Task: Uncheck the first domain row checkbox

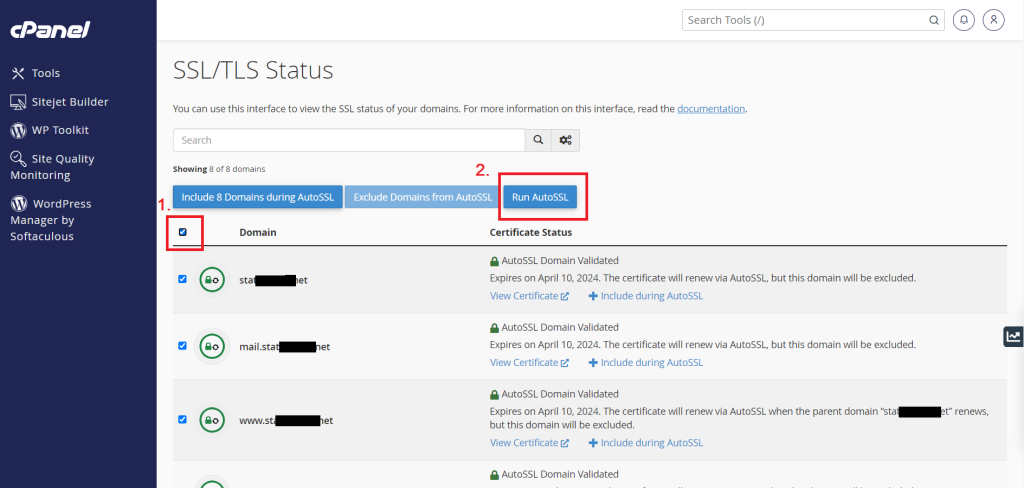Action: coord(182,279)
